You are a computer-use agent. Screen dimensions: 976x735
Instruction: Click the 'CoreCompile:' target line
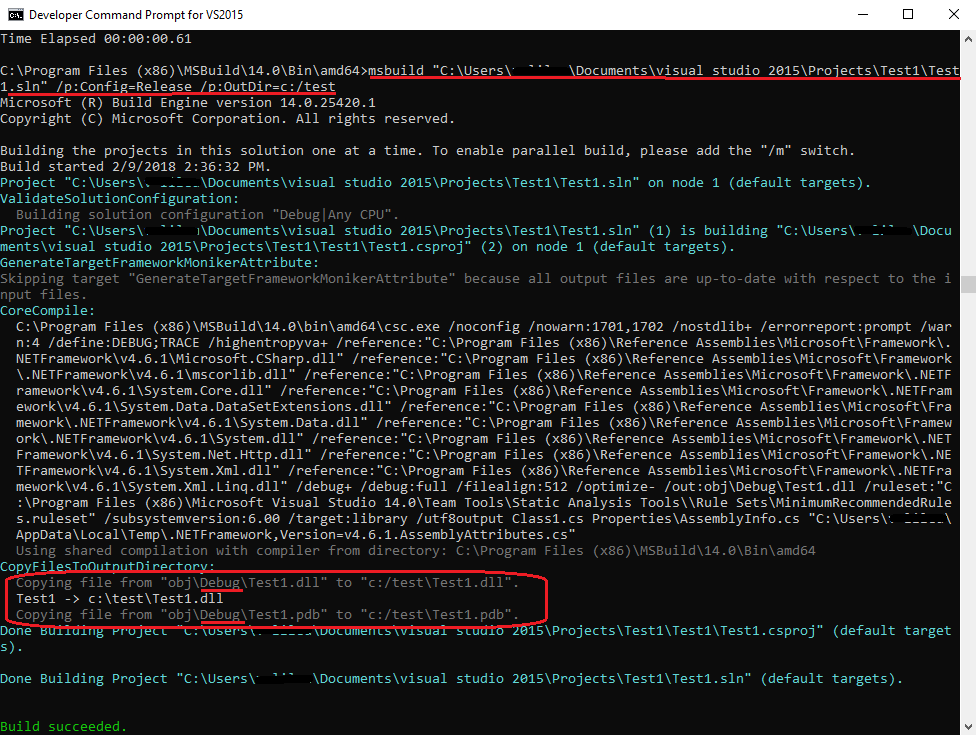pyautogui.click(x=47, y=311)
